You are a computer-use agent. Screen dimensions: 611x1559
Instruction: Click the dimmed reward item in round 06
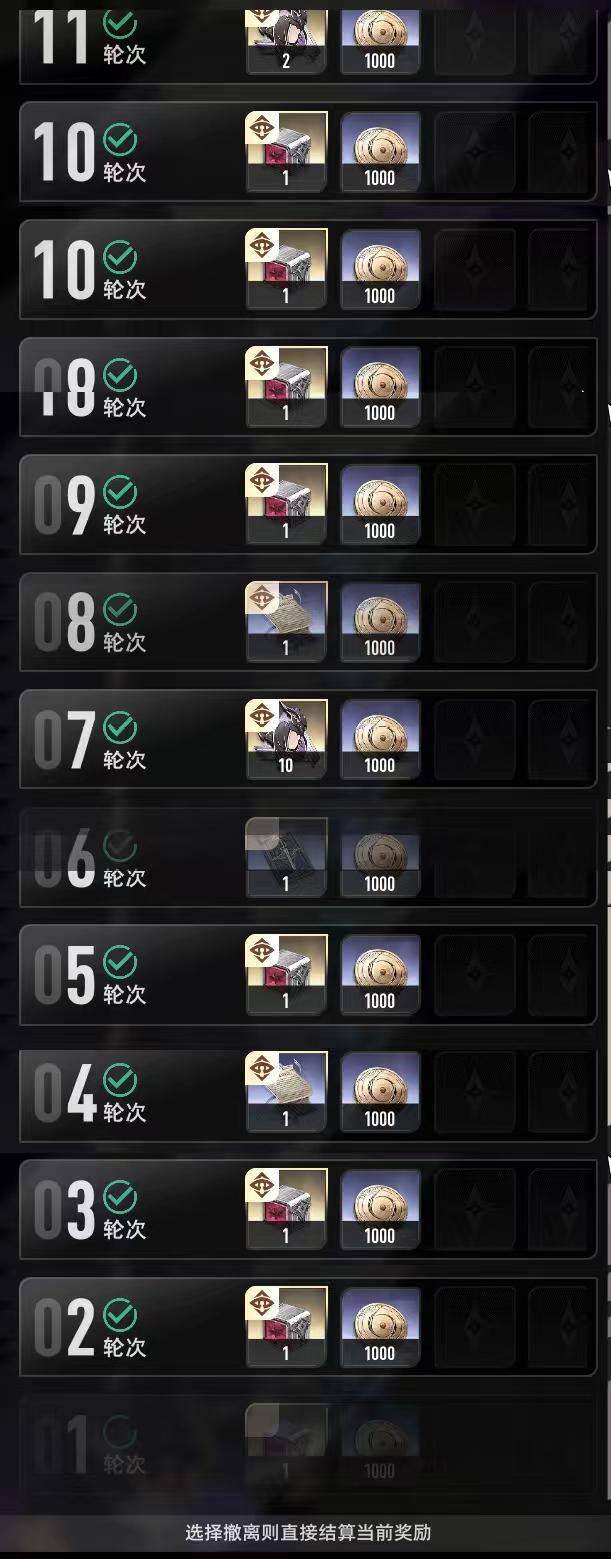coord(286,857)
